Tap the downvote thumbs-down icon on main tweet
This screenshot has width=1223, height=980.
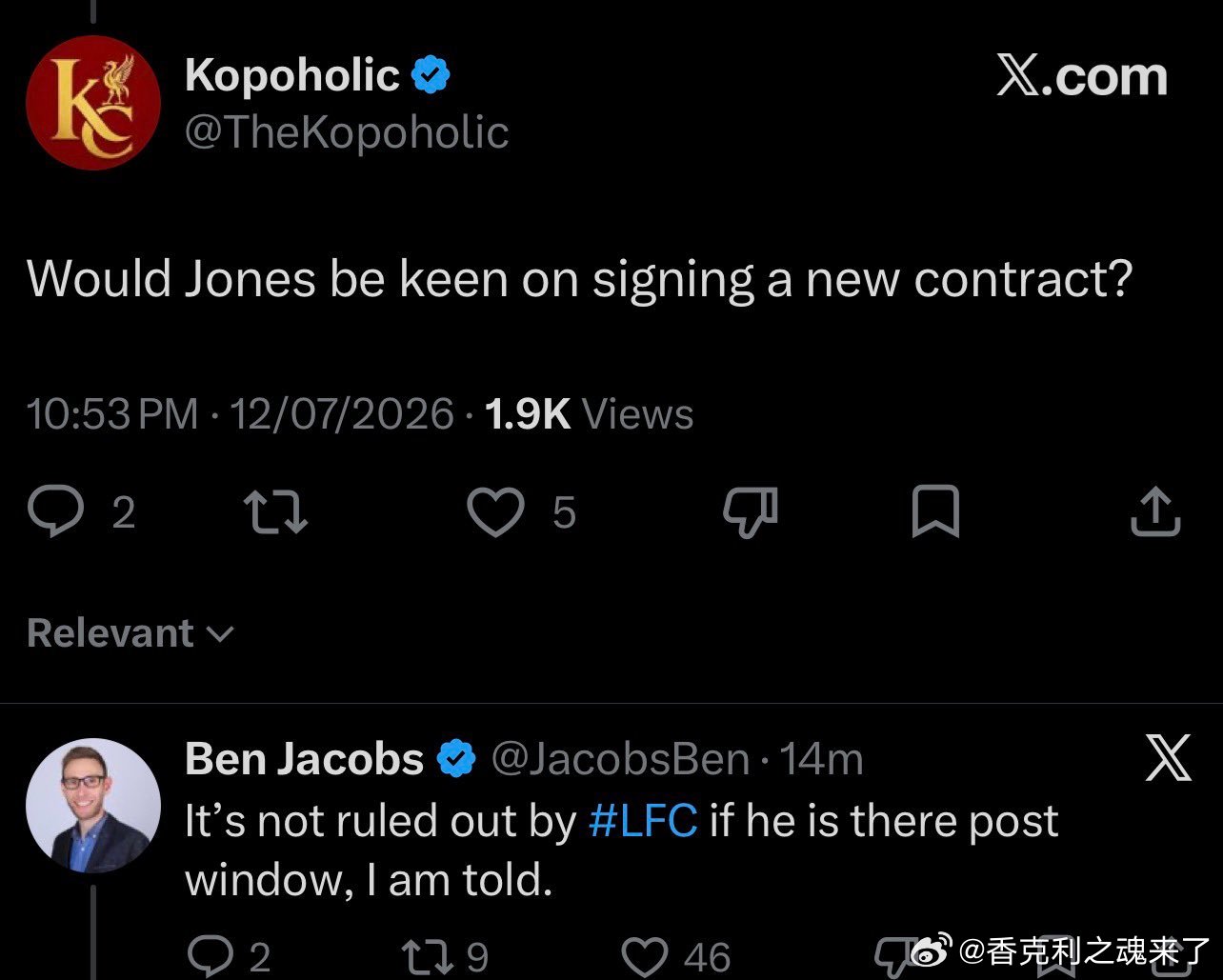[x=751, y=512]
